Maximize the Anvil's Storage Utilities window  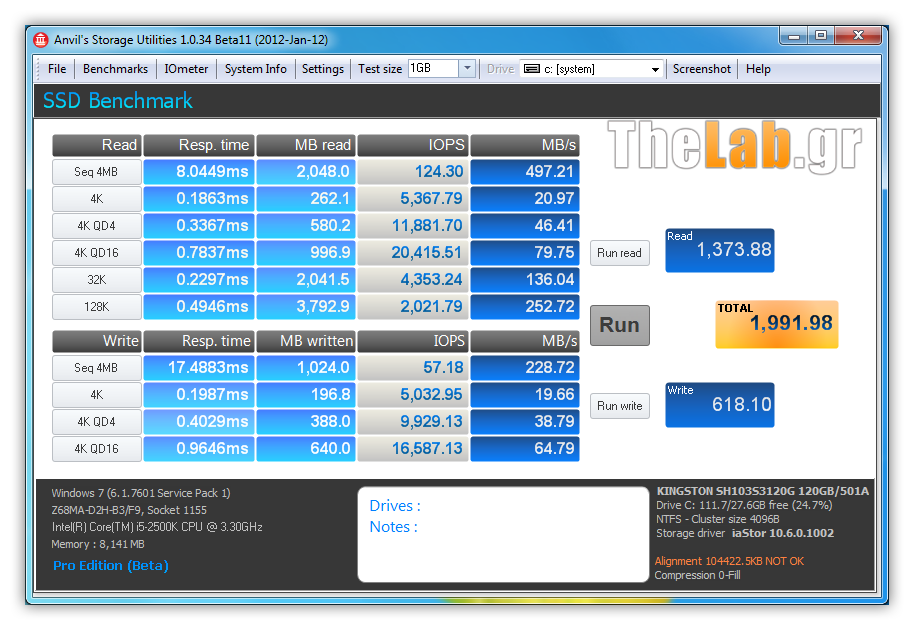821,36
